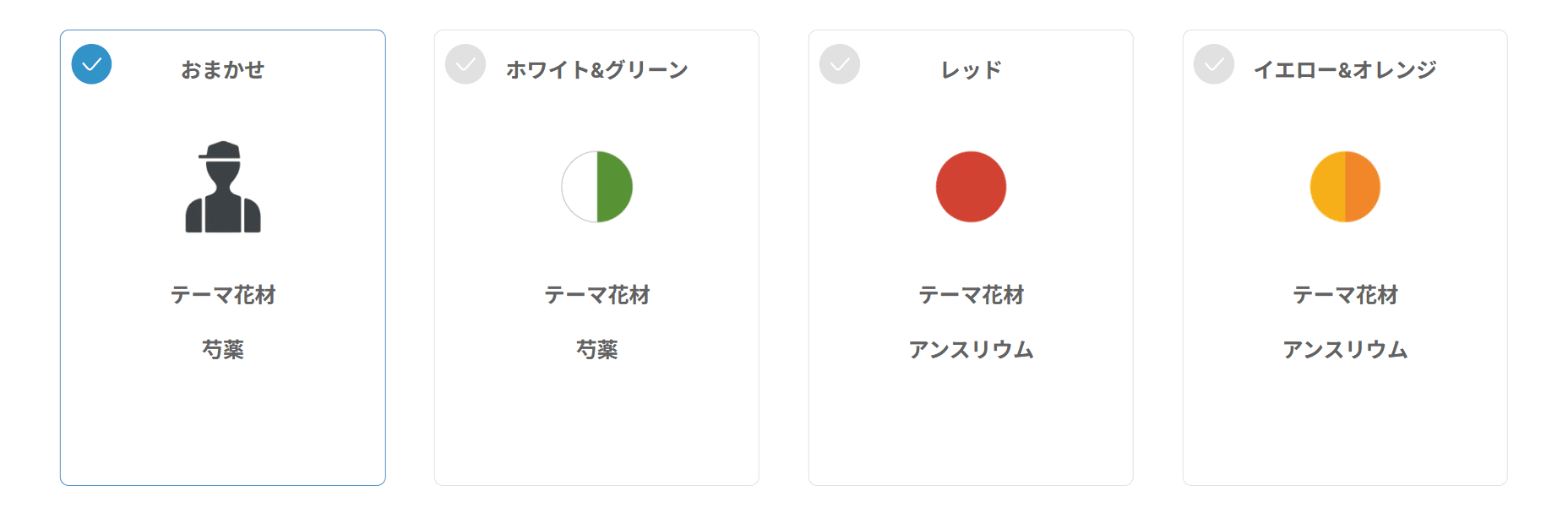Image resolution: width=1568 pixels, height=524 pixels.
Task: Click 芍薬 text in ホワイト&グリーン card
Action: [x=597, y=349]
